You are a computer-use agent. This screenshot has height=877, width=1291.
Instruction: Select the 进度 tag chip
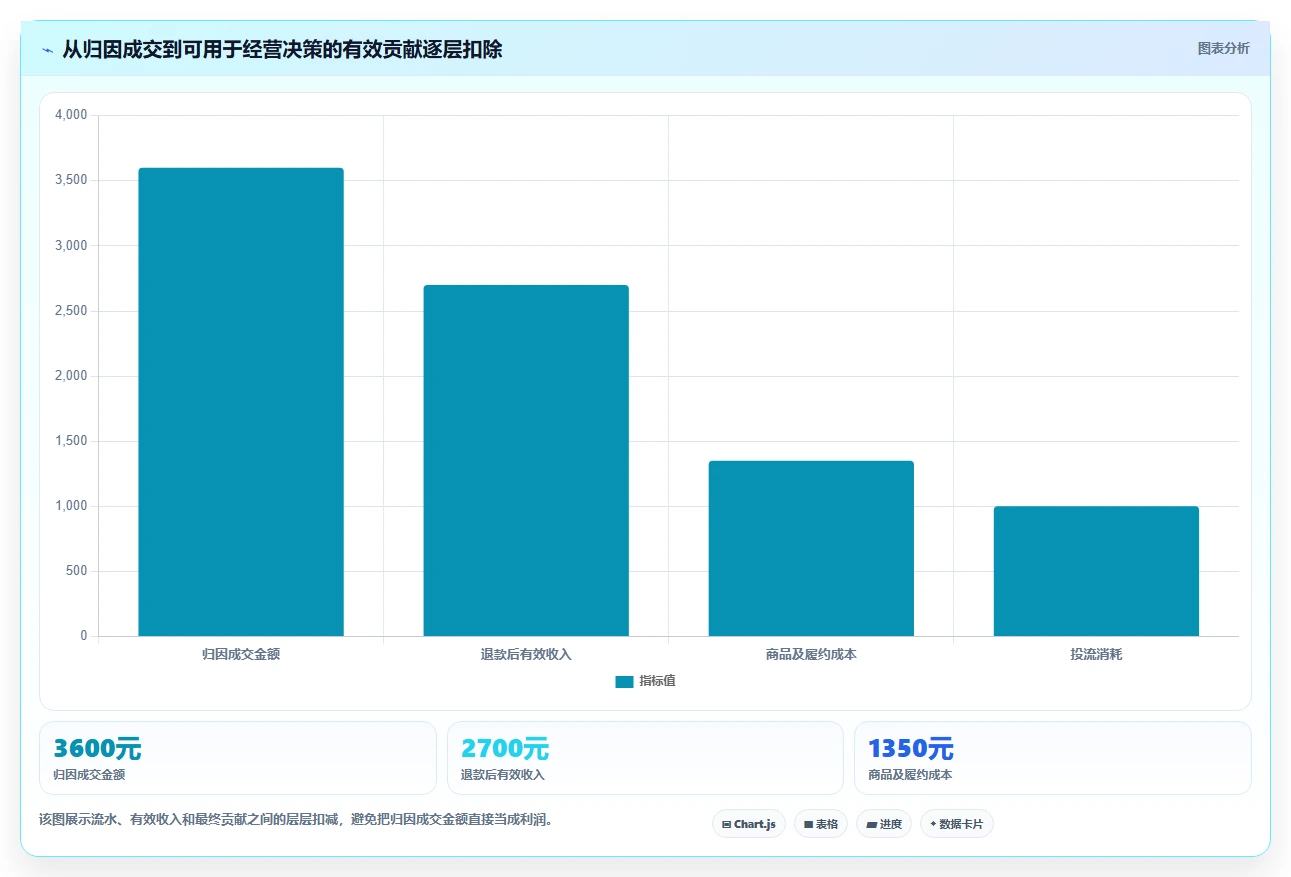coord(884,824)
